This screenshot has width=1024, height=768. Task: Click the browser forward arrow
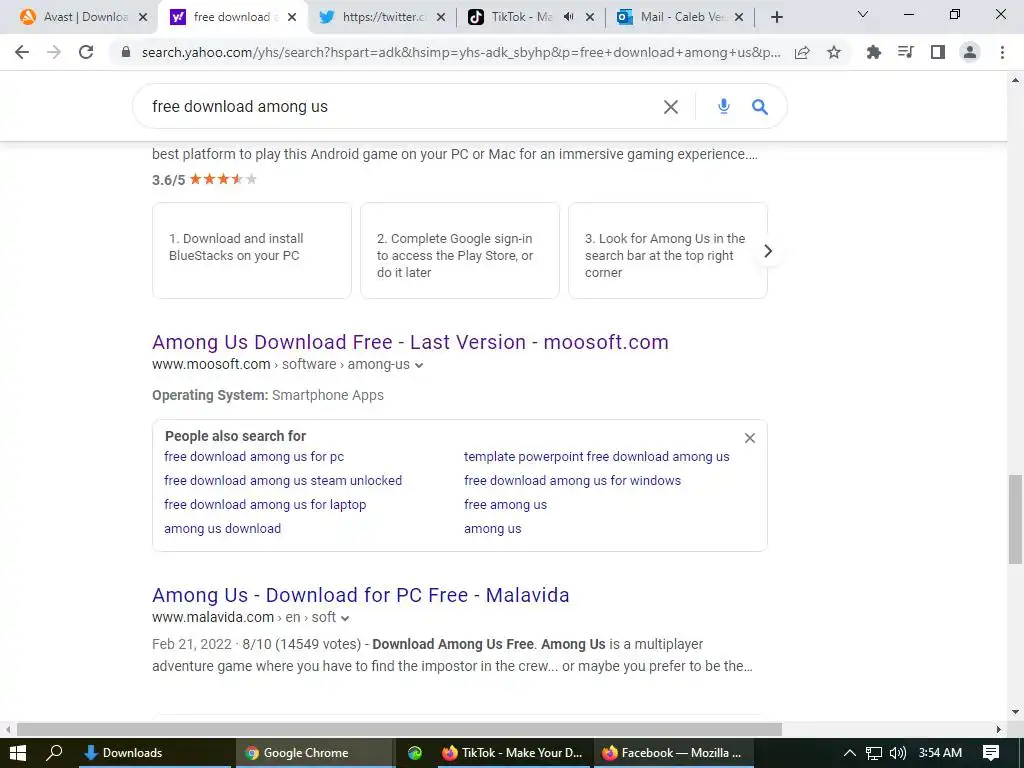54,52
